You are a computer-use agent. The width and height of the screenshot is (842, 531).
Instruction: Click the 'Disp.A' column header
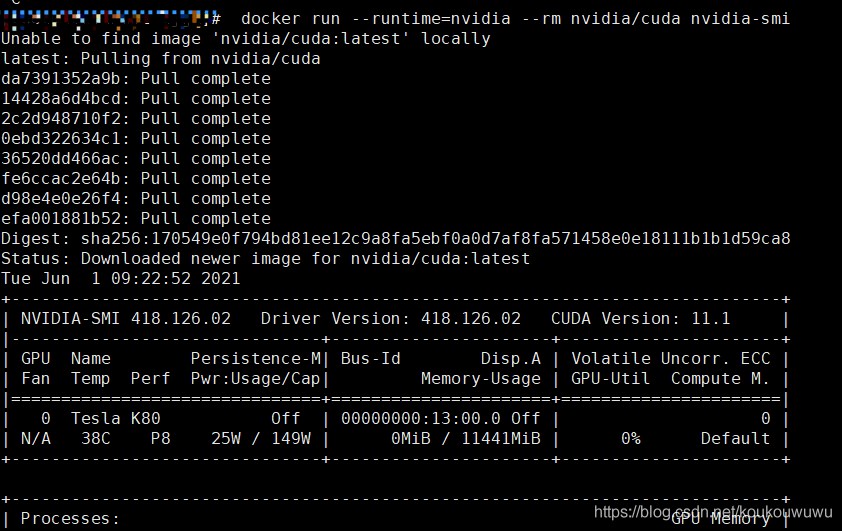511,359
